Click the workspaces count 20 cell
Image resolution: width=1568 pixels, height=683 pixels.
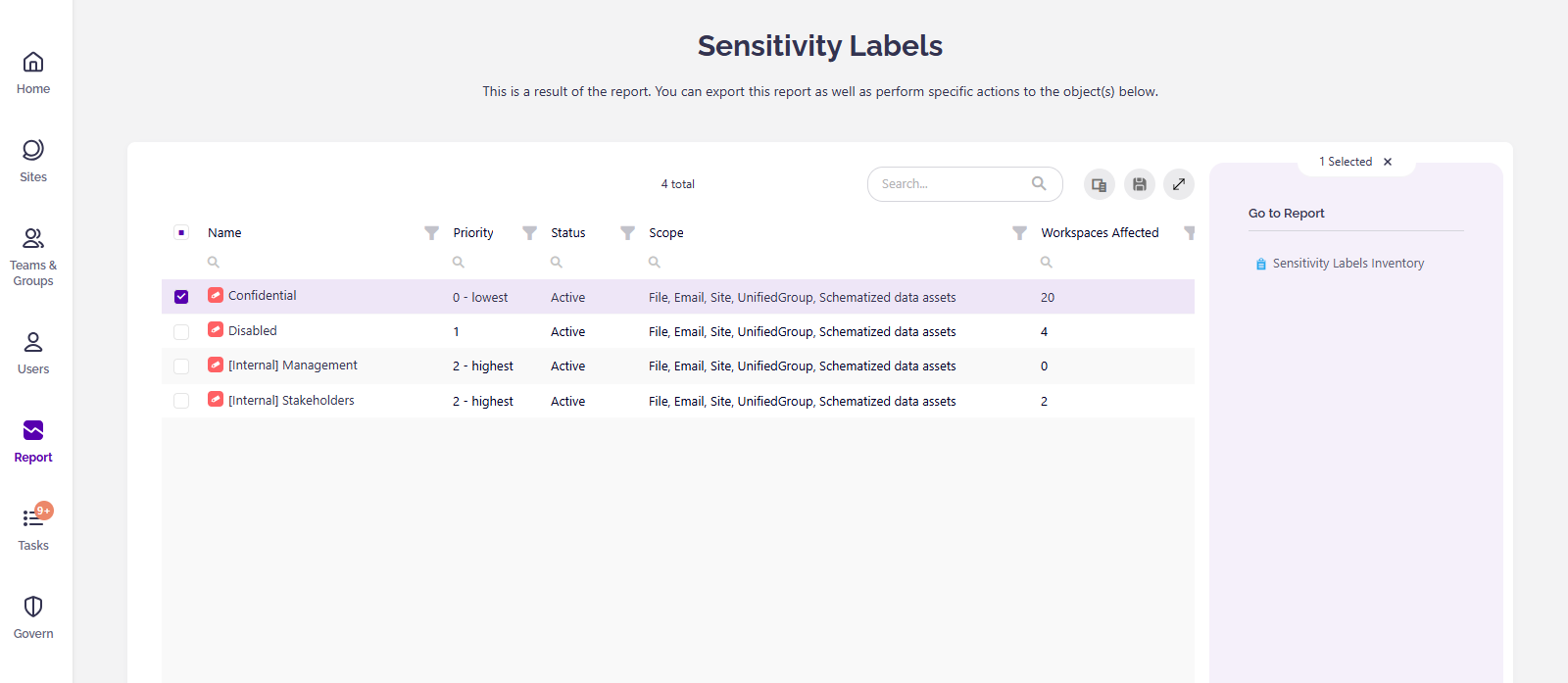(x=1048, y=298)
